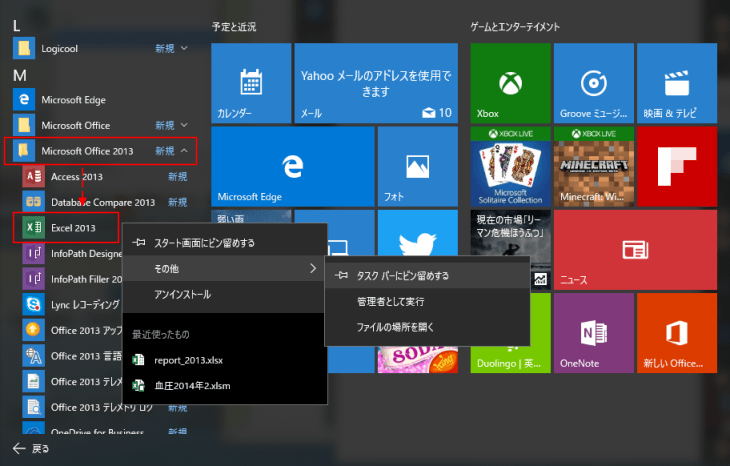The image size is (730, 466).
Task: Open the OneNote tile
Action: [594, 333]
